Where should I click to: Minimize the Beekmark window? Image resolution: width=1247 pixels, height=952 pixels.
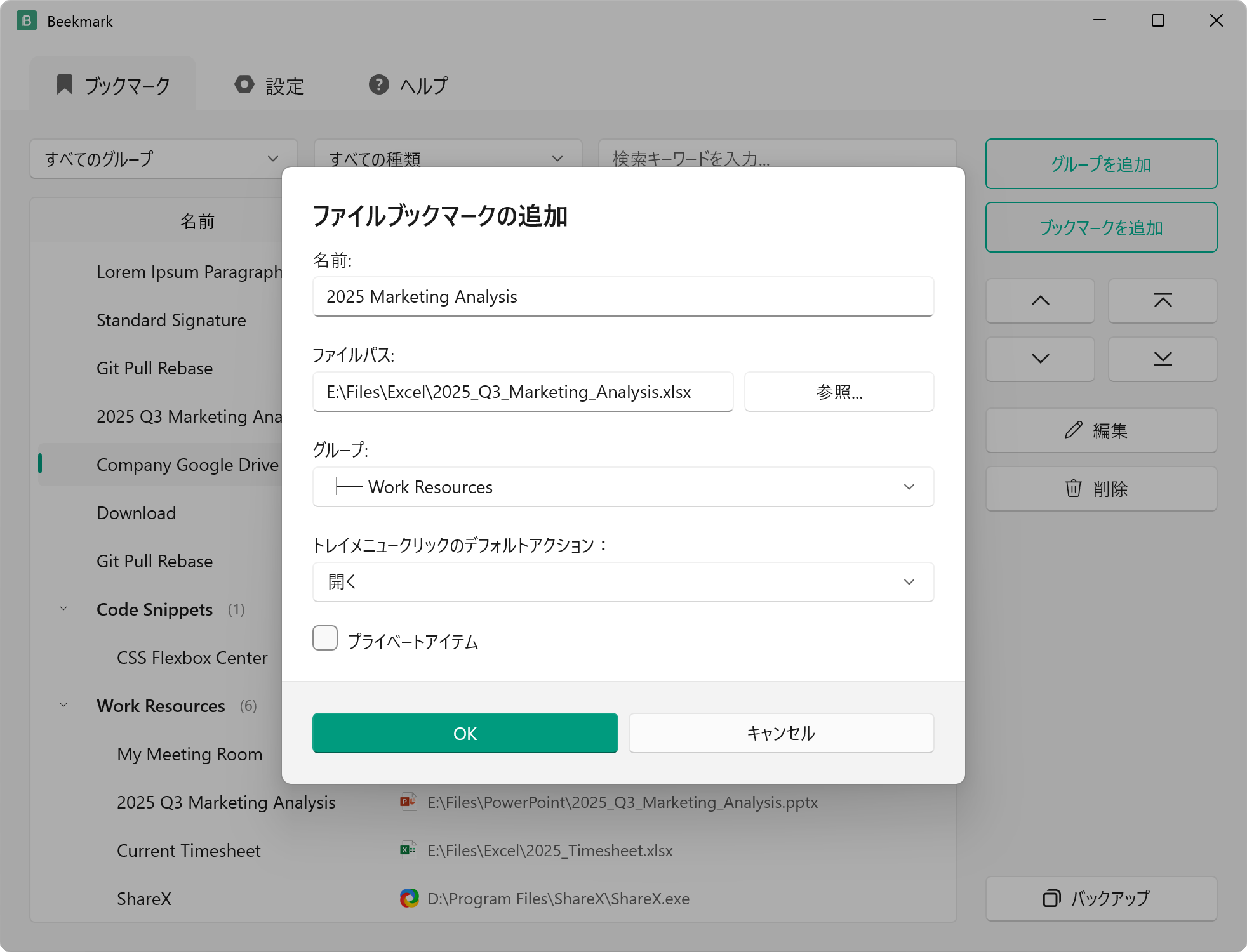click(1100, 20)
